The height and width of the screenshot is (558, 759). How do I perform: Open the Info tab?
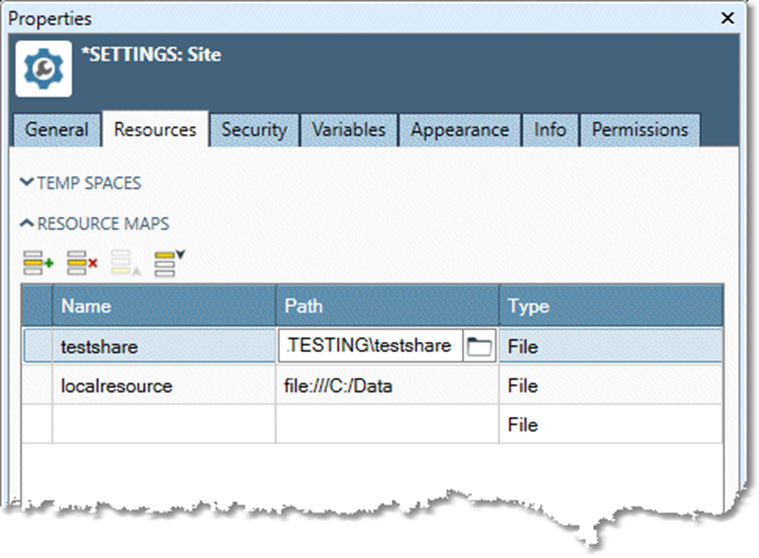pyautogui.click(x=549, y=130)
